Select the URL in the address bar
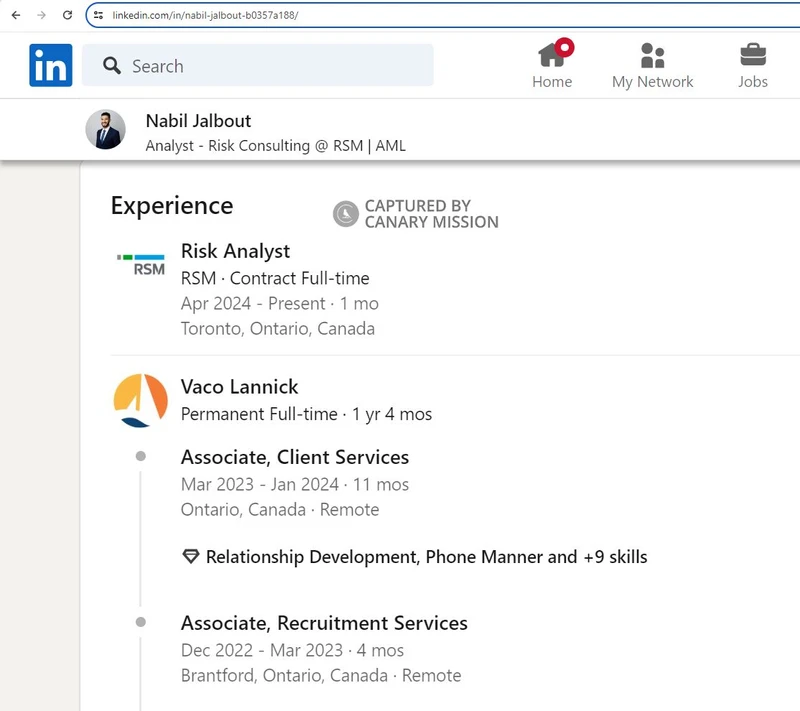Screen dimensions: 800x711 (x=205, y=15)
